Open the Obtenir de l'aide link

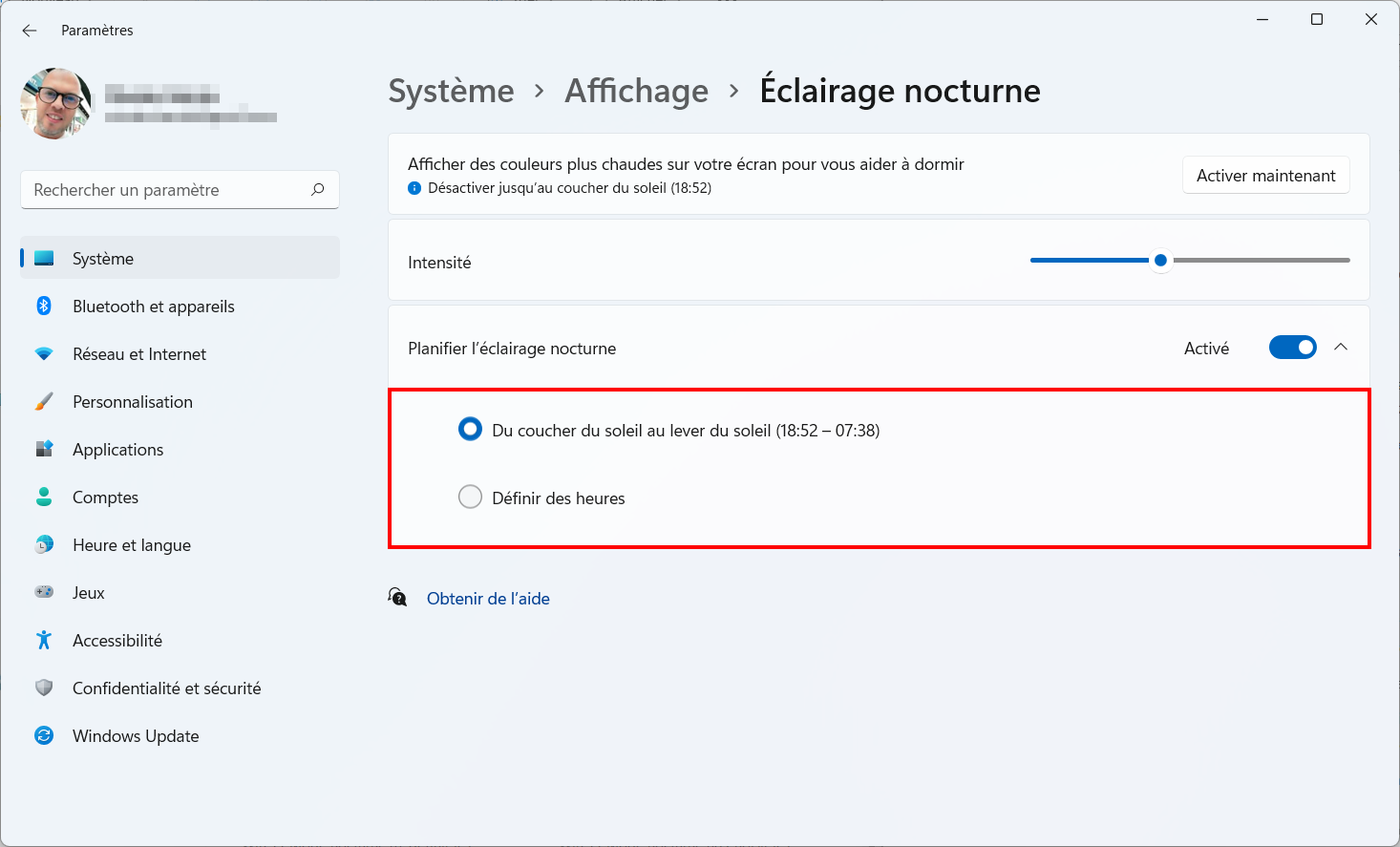click(x=488, y=599)
